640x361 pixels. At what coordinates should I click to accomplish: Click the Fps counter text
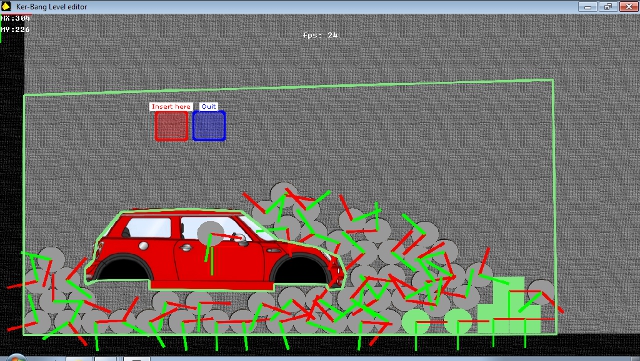[x=320, y=35]
